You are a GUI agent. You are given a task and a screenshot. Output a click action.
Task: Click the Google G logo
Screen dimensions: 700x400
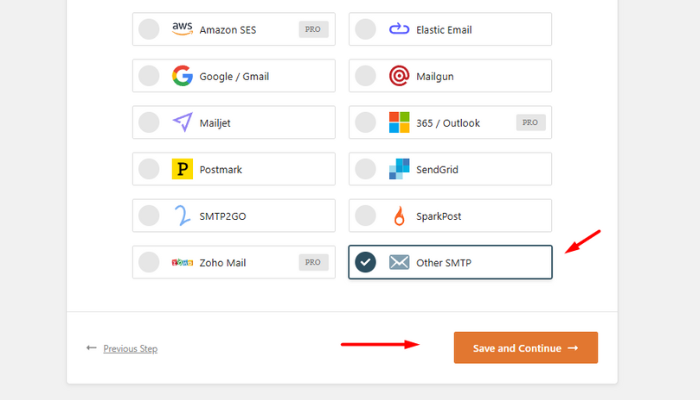(x=182, y=76)
